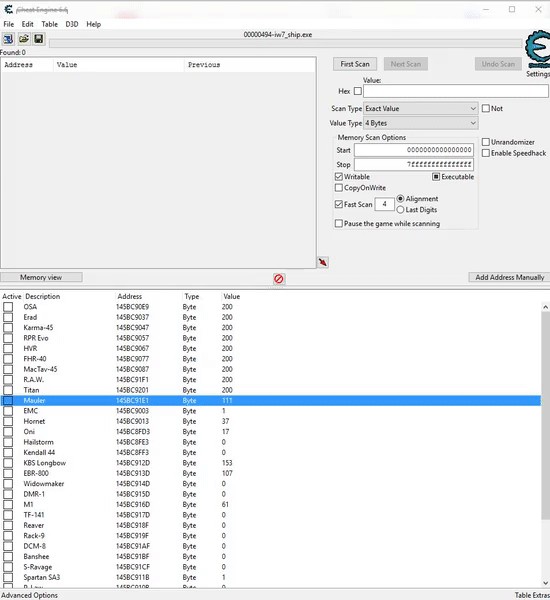Viewport: 550px width, 600px height.
Task: Open the Edit menu
Action: (x=27, y=24)
